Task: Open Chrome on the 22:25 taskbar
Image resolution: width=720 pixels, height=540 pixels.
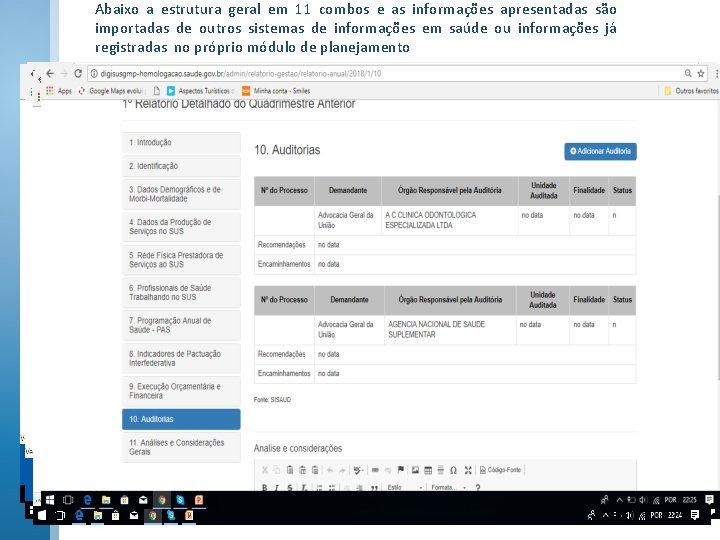Action: (x=162, y=500)
